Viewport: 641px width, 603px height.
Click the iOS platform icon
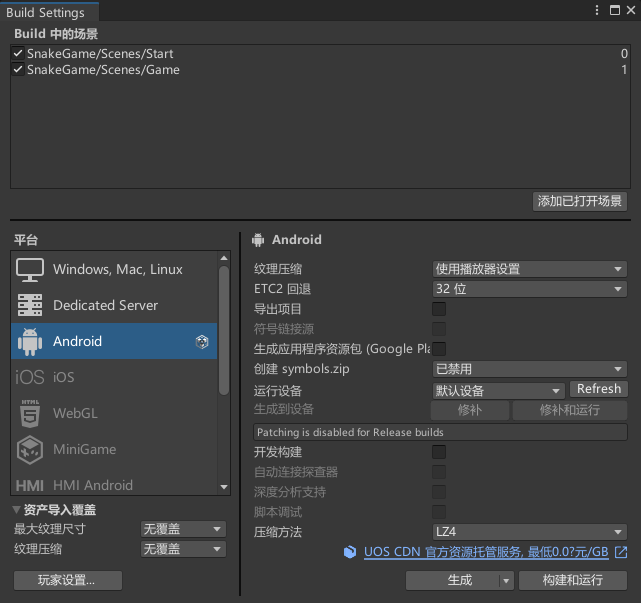[x=29, y=377]
